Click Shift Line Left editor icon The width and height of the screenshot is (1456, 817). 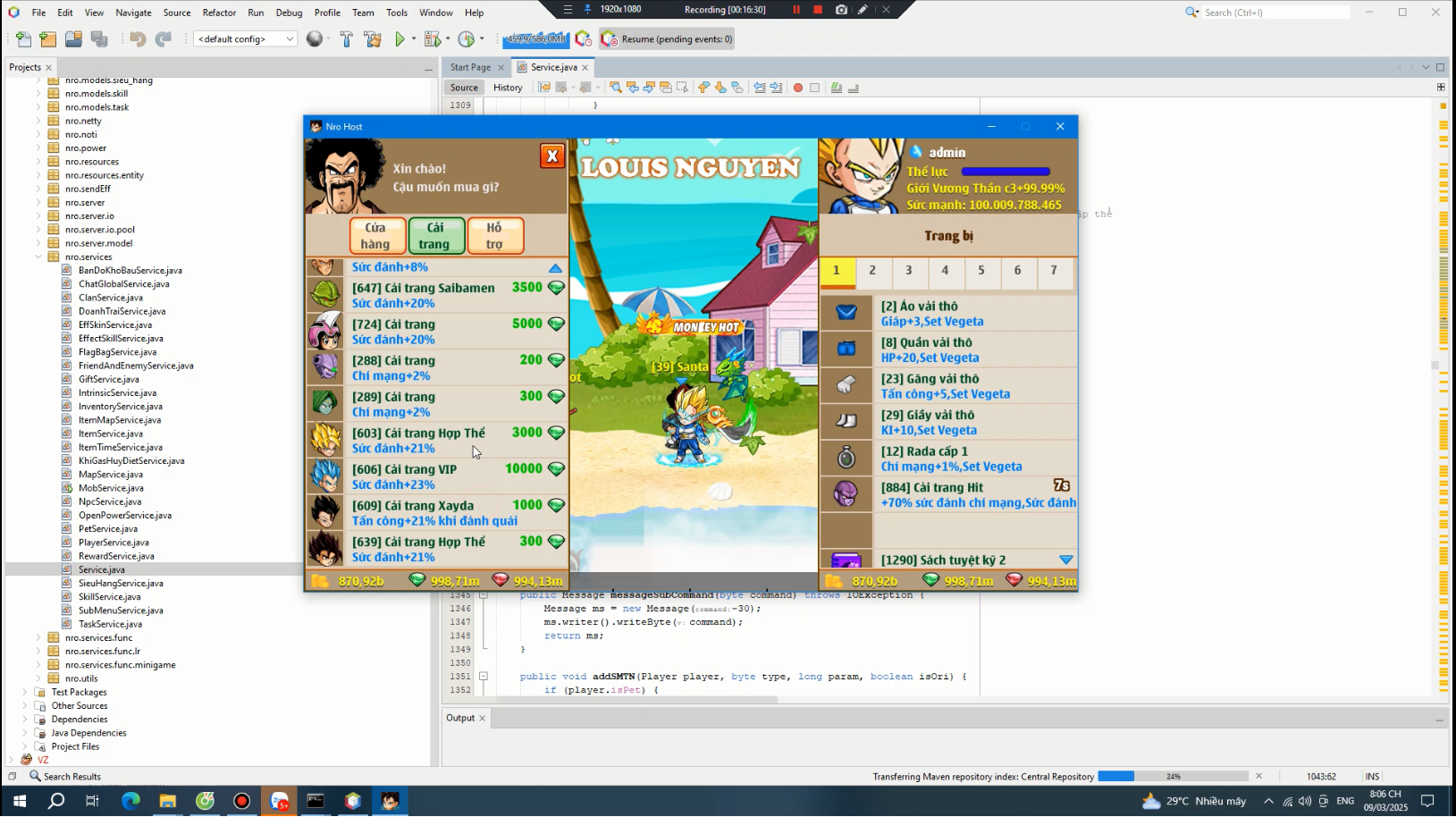[760, 88]
